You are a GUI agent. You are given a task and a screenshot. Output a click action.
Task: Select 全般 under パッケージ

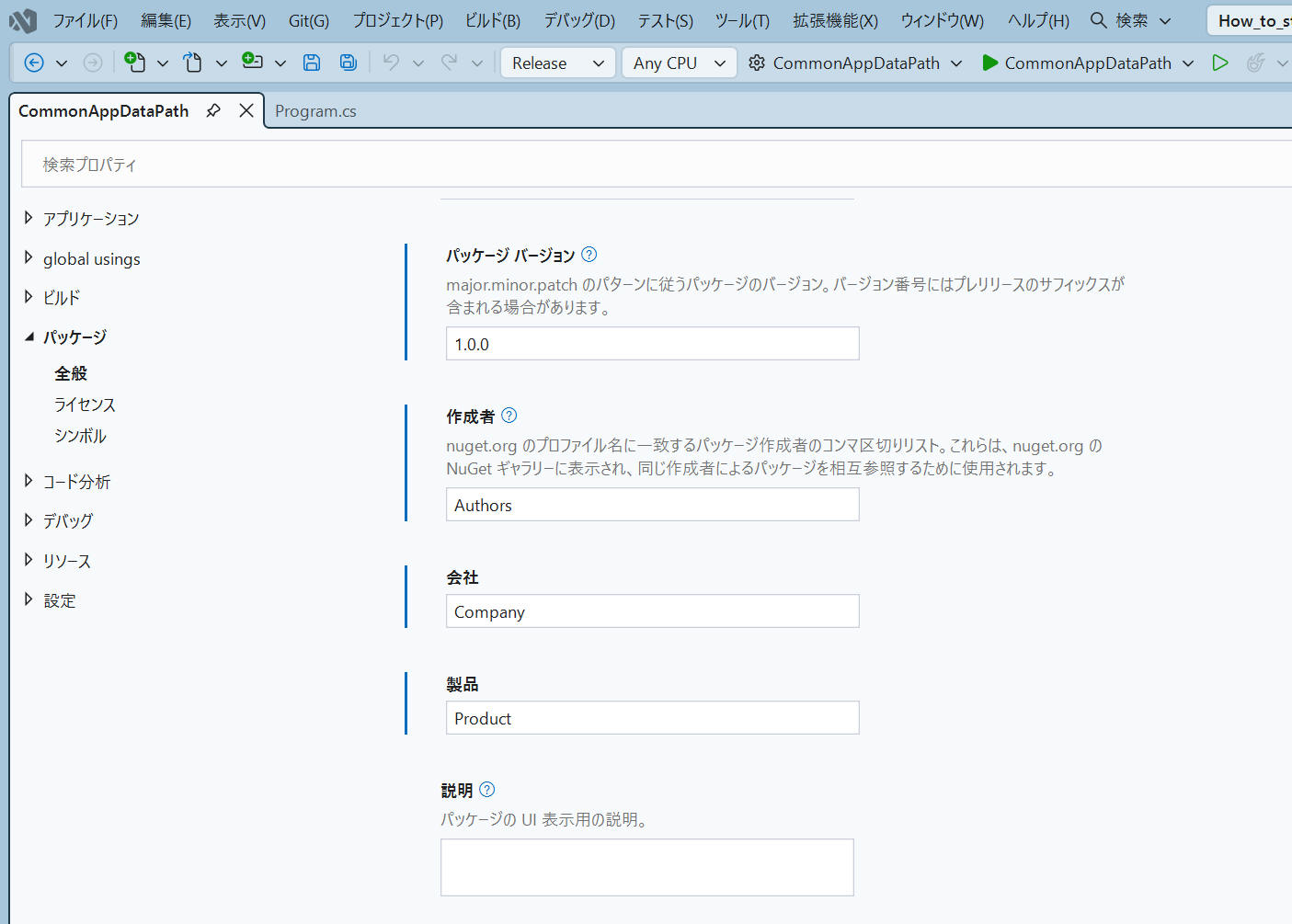pos(71,373)
